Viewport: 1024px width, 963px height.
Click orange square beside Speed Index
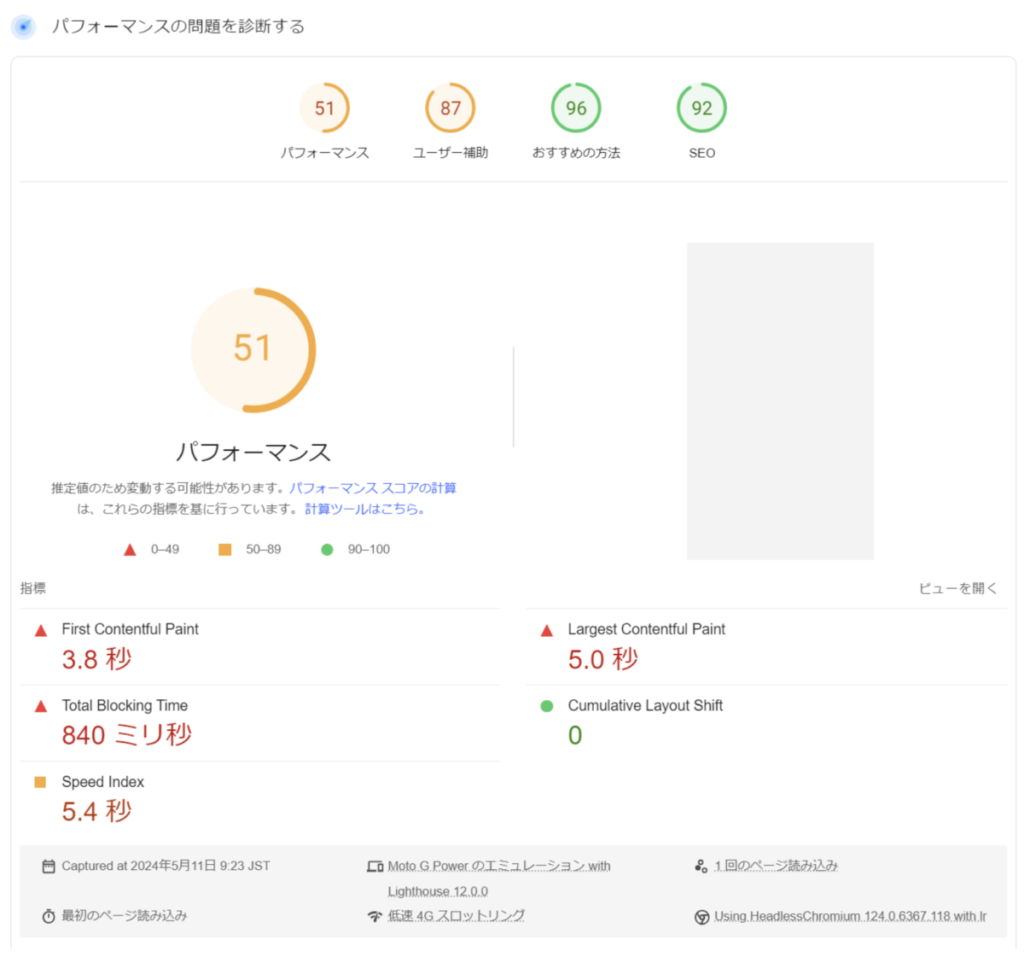click(41, 782)
